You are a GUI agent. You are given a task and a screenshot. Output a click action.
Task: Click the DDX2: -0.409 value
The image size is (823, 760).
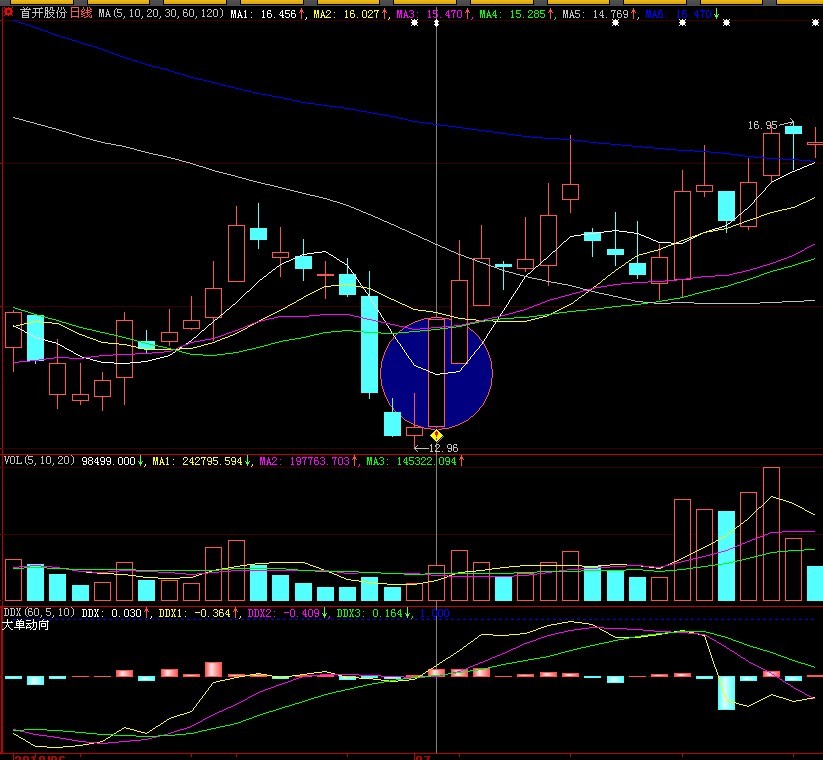coord(283,613)
